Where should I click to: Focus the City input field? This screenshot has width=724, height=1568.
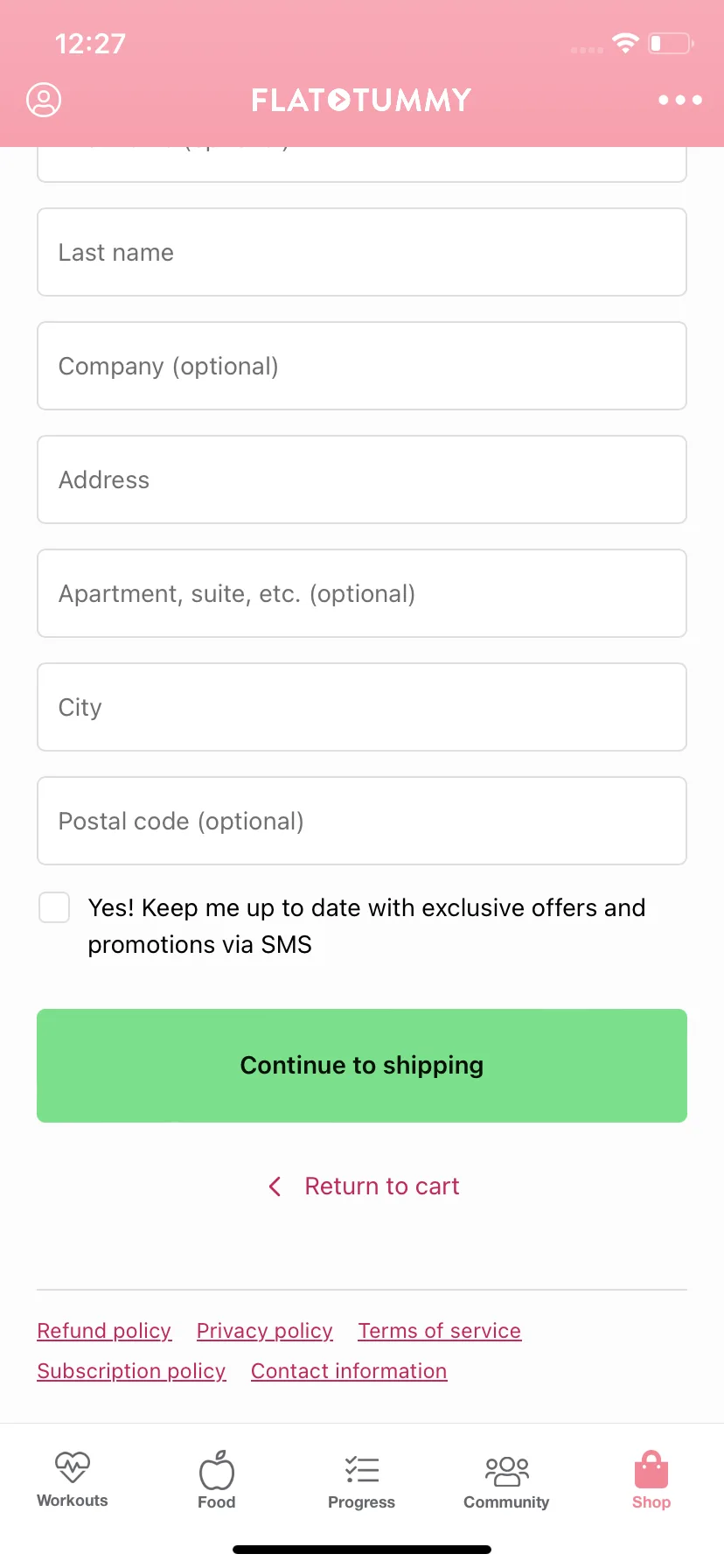[x=362, y=707]
